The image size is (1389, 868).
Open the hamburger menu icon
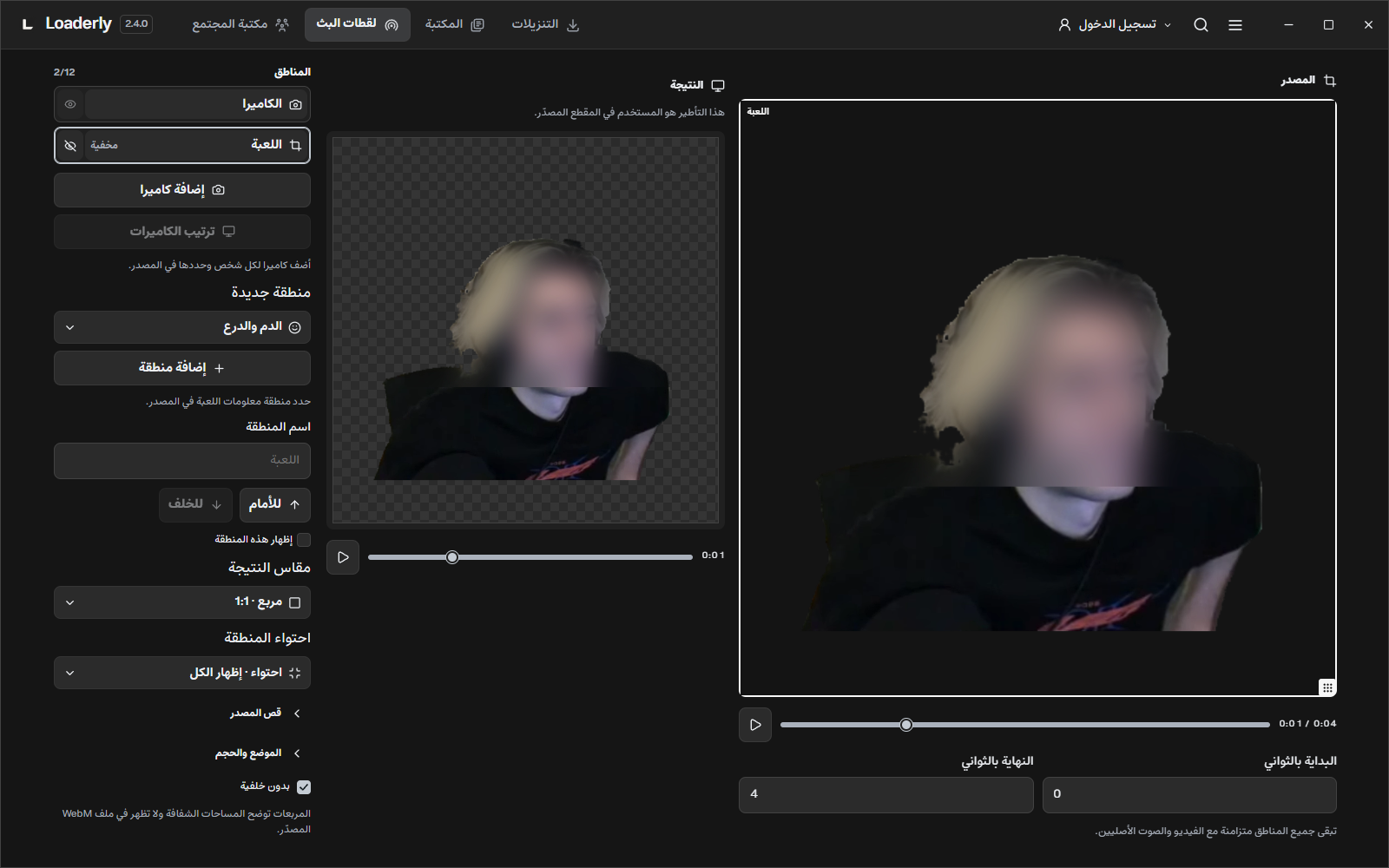1235,25
